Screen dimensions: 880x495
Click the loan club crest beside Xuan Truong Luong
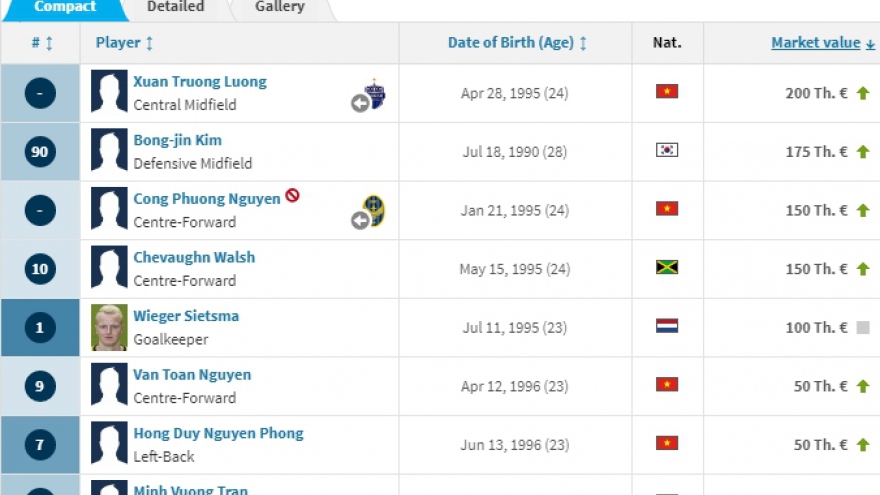[x=375, y=94]
